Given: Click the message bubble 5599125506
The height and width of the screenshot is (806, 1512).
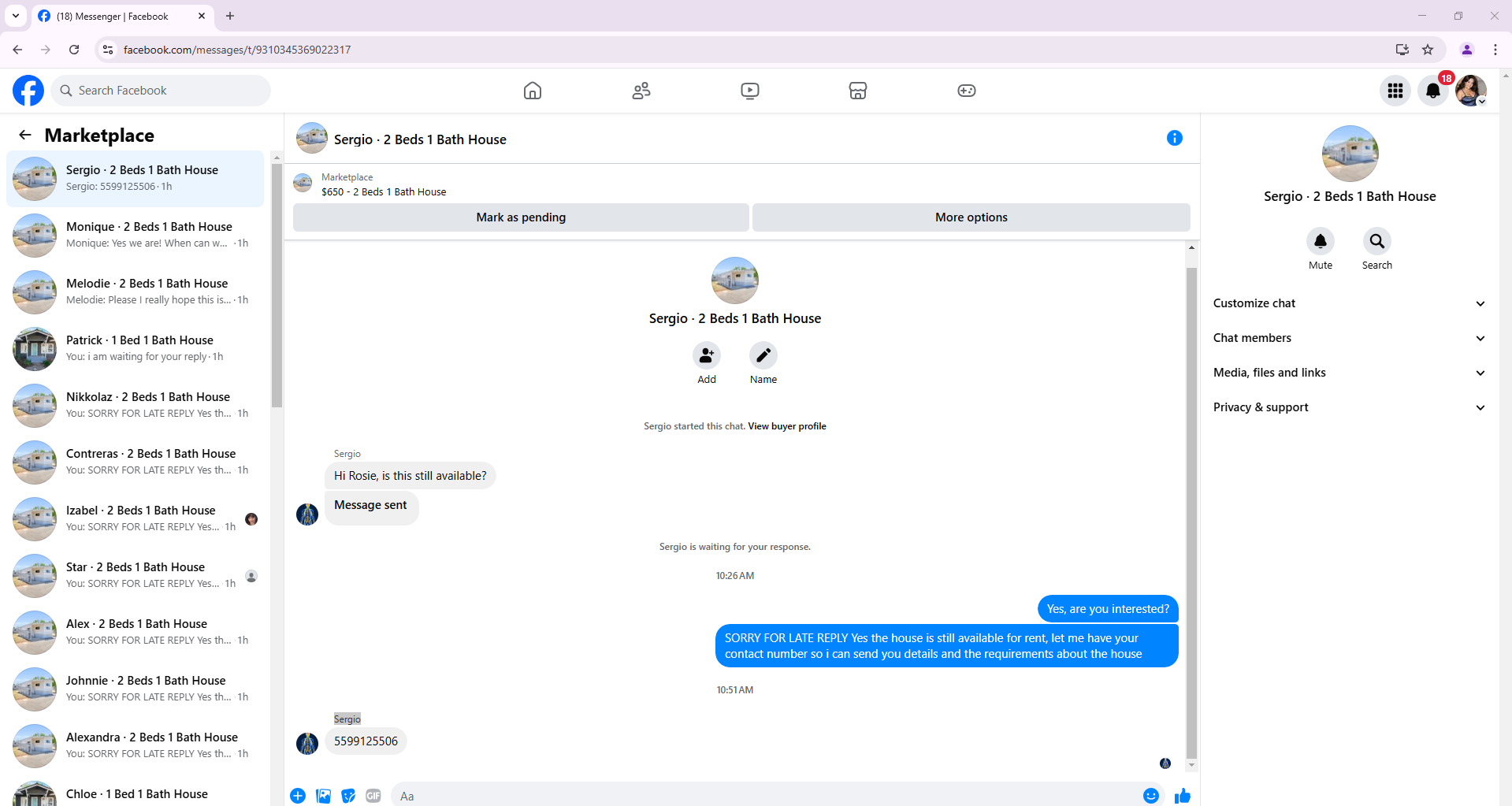Looking at the screenshot, I should [366, 741].
